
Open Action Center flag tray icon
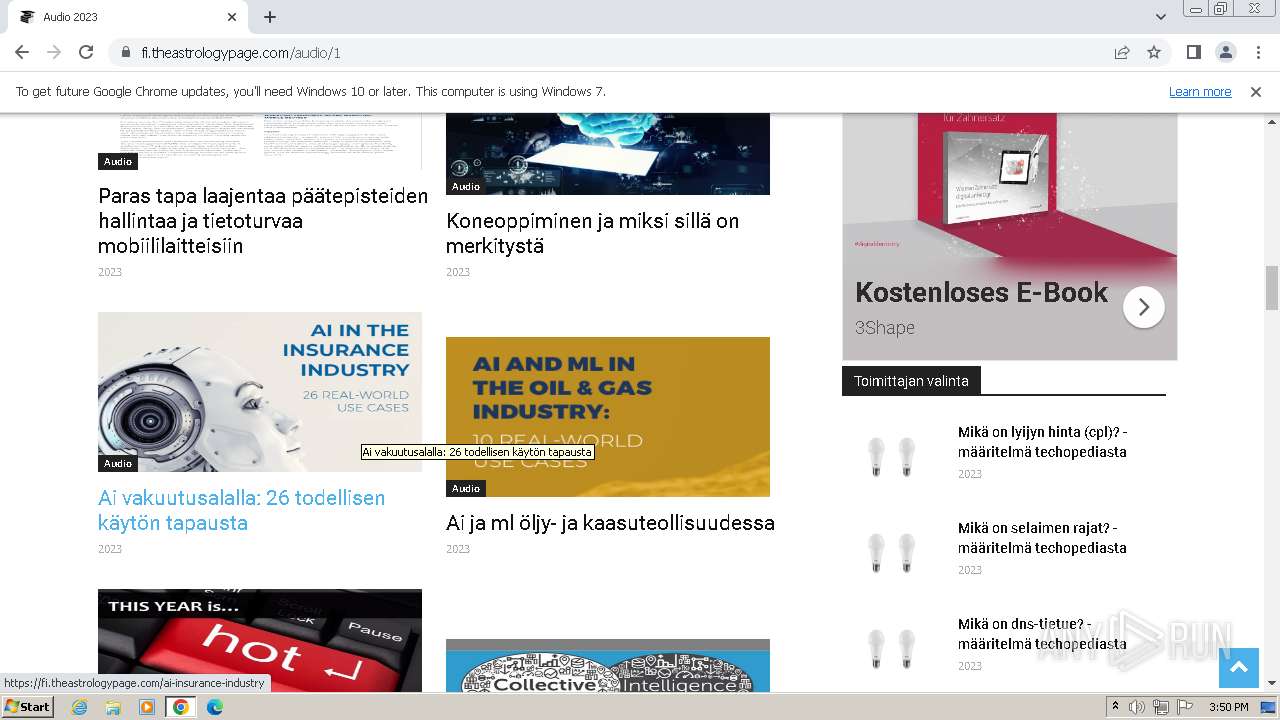point(1185,707)
